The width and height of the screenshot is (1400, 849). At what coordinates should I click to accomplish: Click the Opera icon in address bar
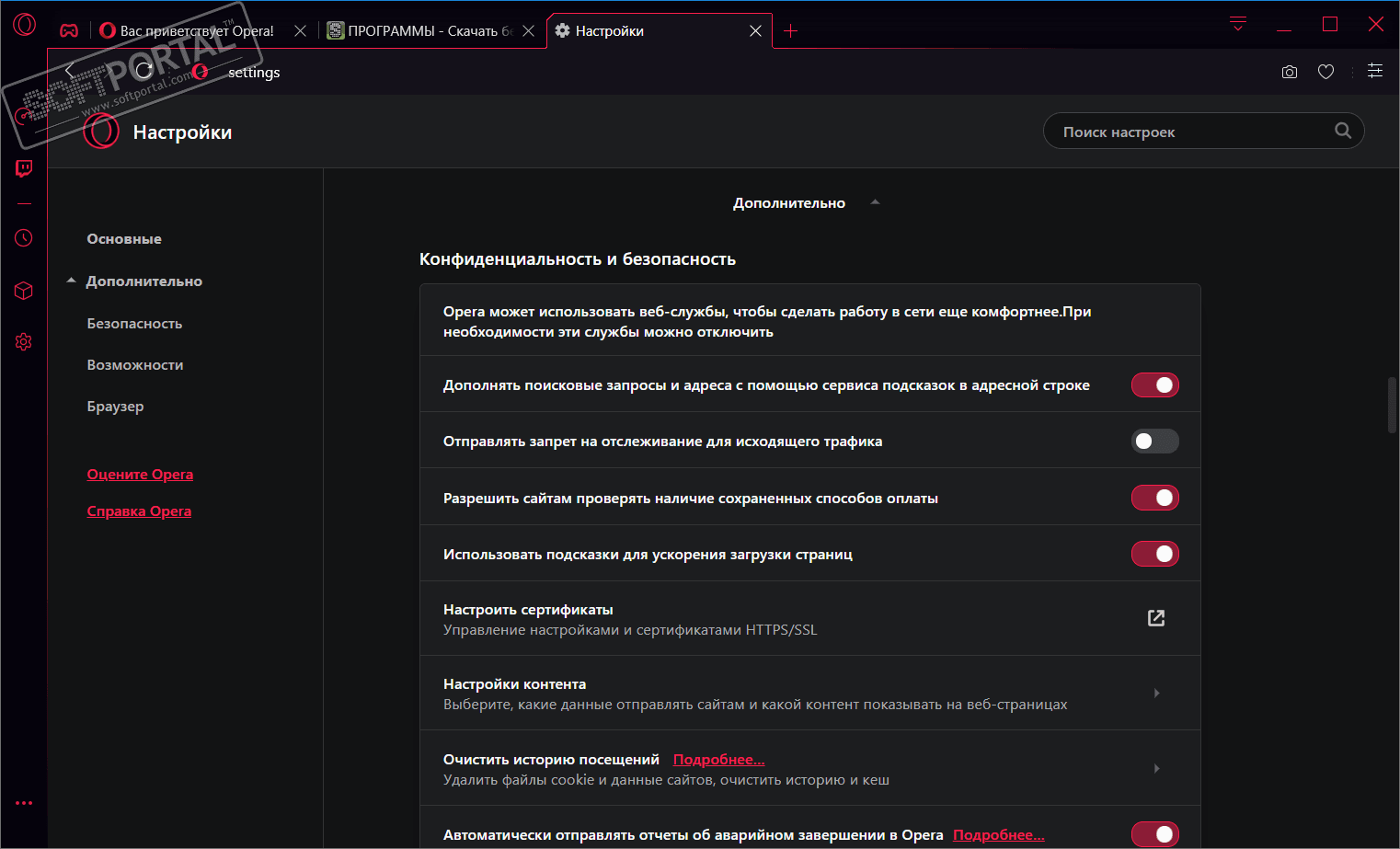point(201,72)
